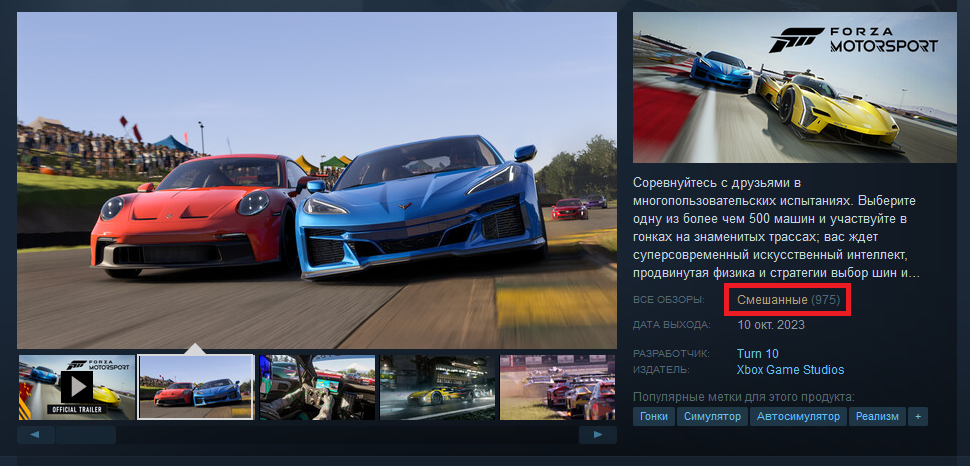Click the (975) review count
The width and height of the screenshot is (970, 466).
tap(826, 300)
